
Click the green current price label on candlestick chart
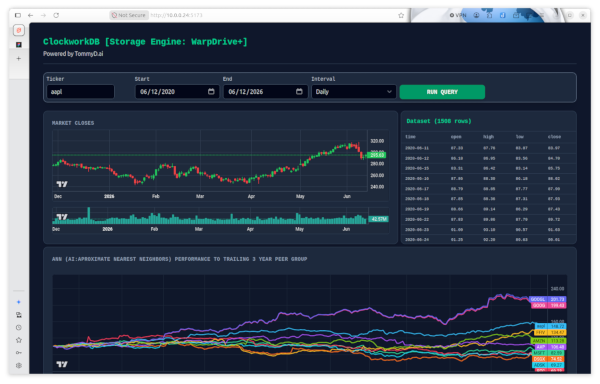pos(377,155)
